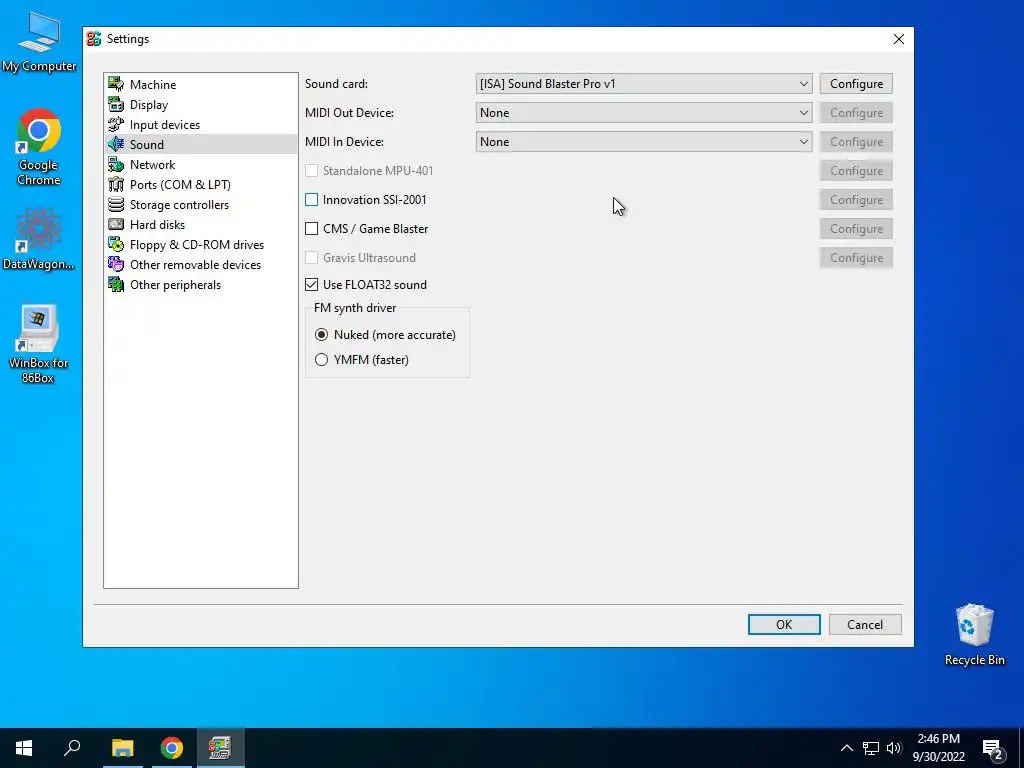Open WinBox for 86Box desktop shortcut
Viewport: 1024px width, 768px height.
pyautogui.click(x=39, y=344)
